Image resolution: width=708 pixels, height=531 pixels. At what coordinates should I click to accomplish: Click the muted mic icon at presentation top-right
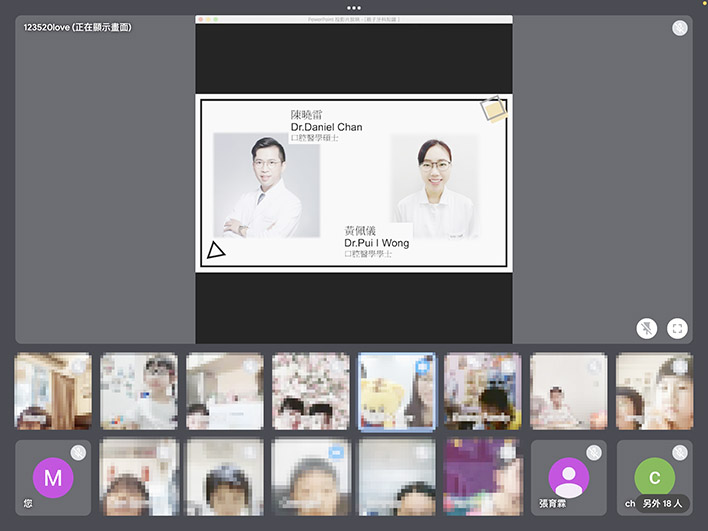pos(680,28)
